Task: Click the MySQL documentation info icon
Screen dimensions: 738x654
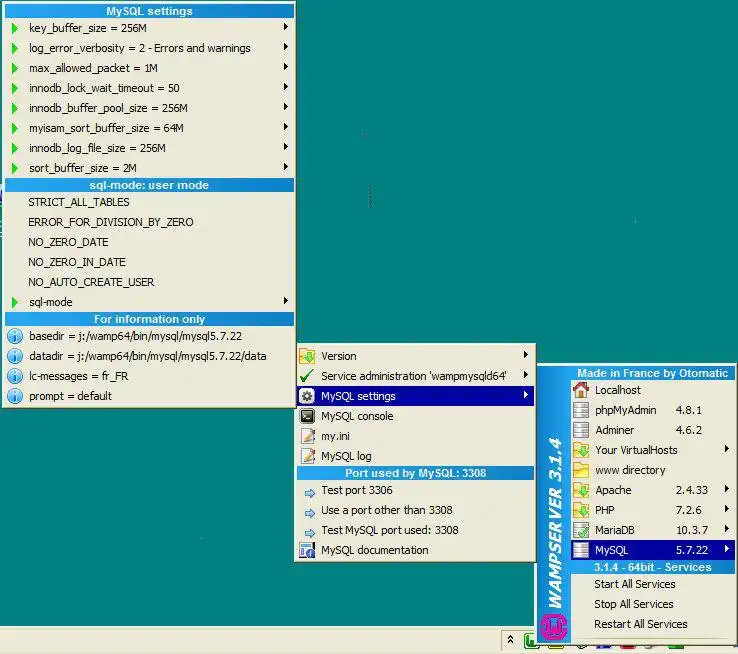Action: point(307,550)
